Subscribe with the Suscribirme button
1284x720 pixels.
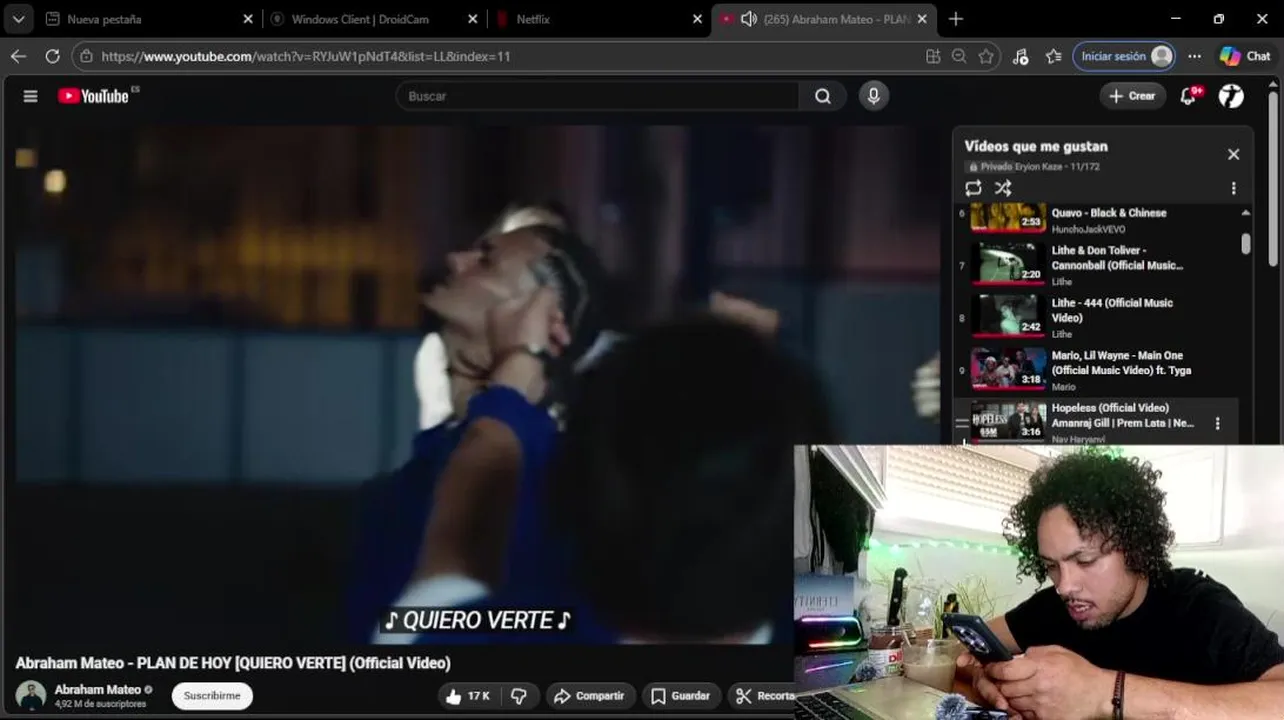coord(212,696)
